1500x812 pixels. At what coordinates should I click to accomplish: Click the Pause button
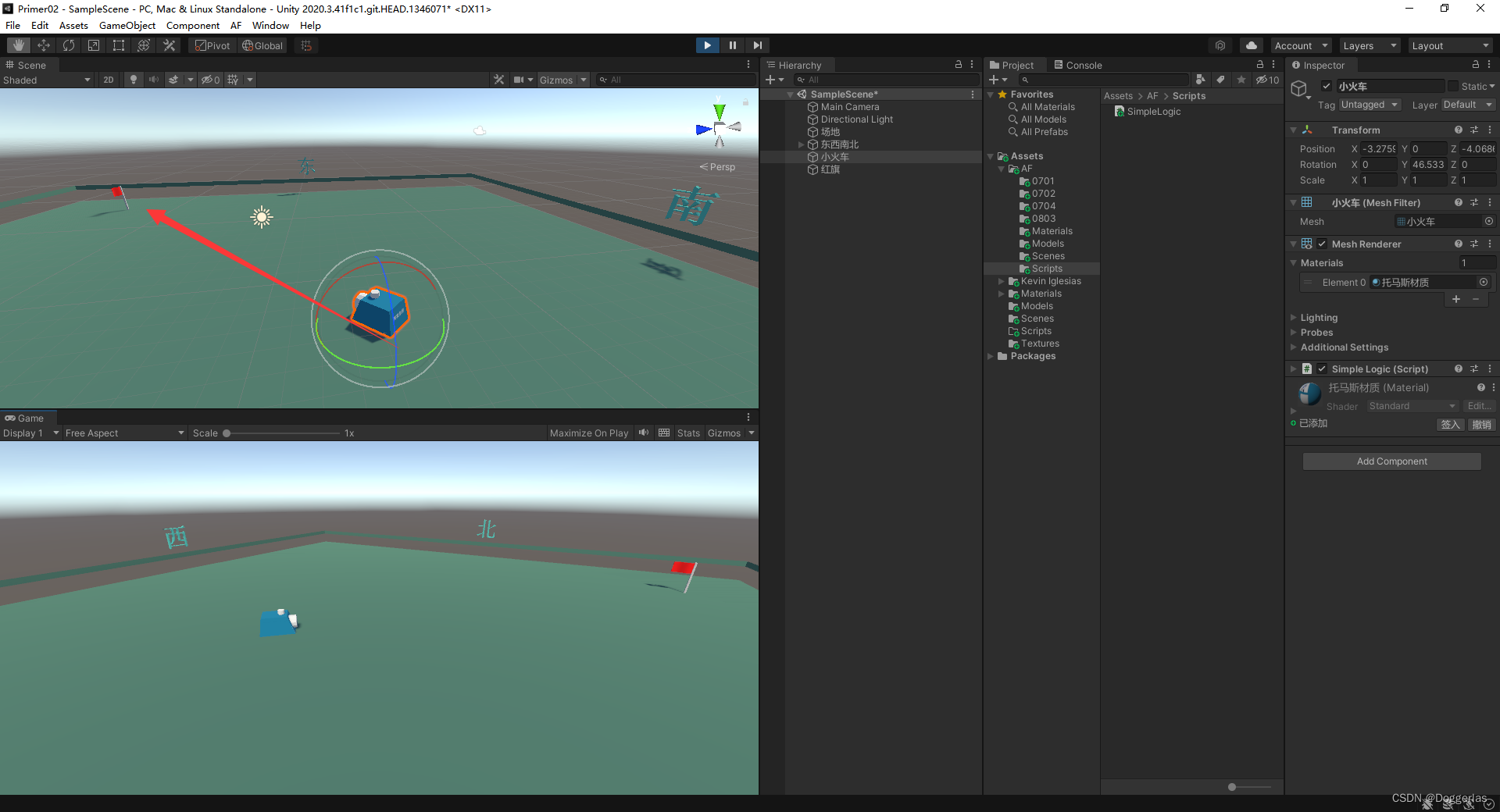(x=732, y=45)
